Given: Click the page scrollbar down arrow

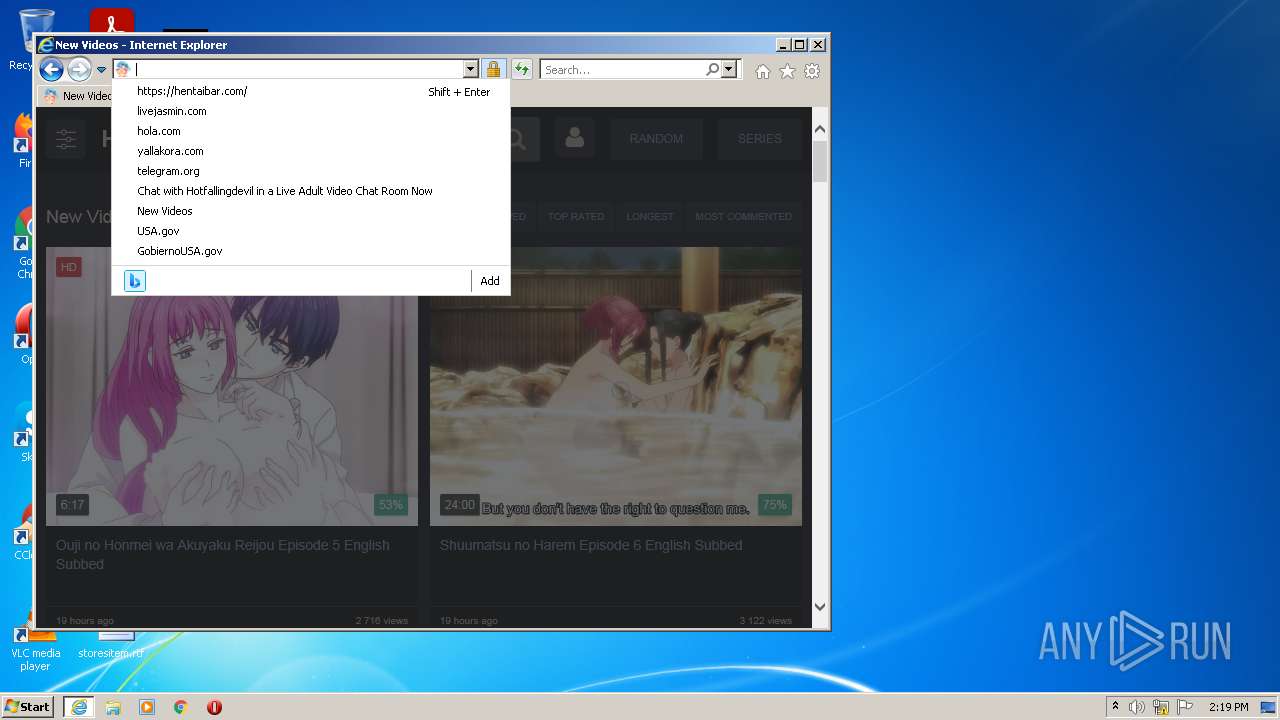Looking at the screenshot, I should [x=820, y=606].
